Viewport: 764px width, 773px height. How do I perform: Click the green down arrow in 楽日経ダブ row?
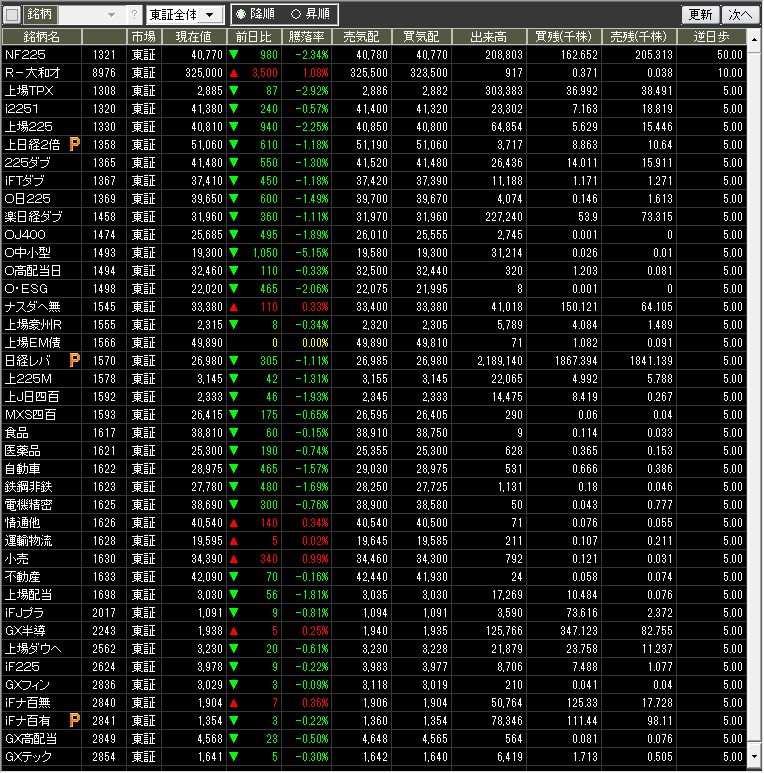[x=234, y=216]
